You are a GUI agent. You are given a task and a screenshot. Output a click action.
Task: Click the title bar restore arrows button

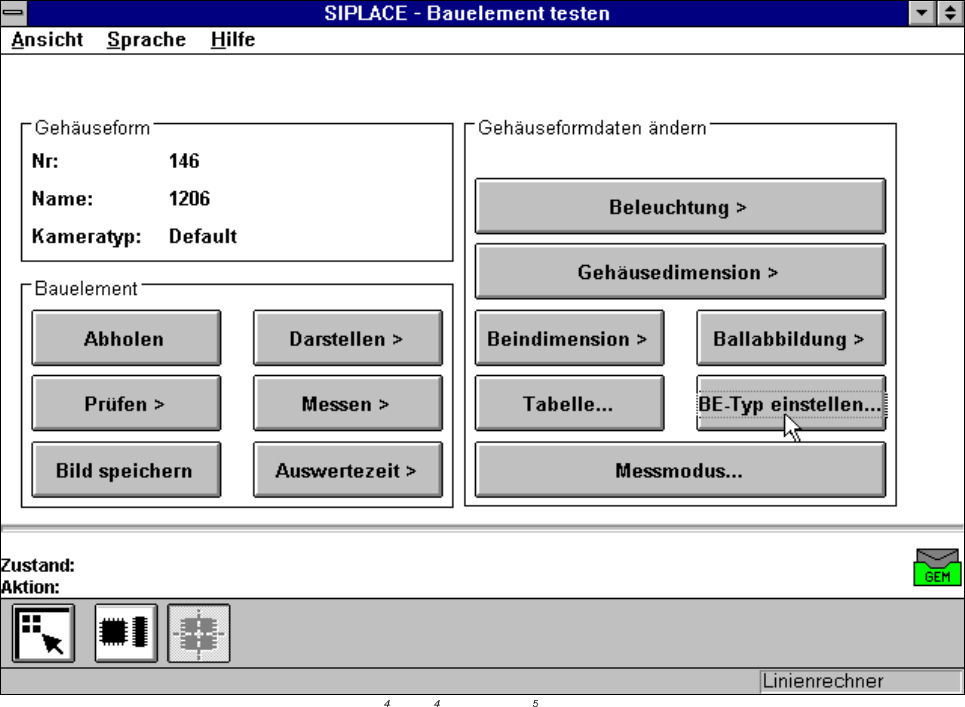click(950, 13)
